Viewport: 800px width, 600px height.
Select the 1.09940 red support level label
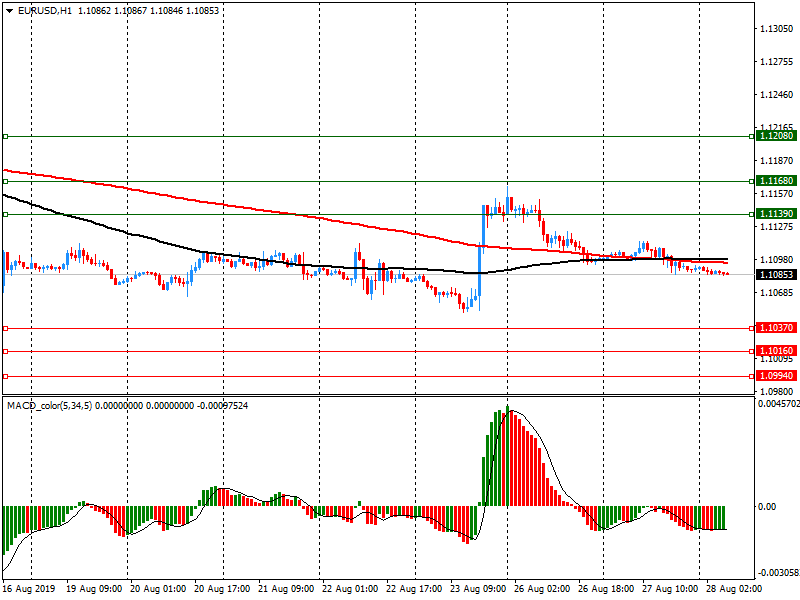(x=776, y=376)
